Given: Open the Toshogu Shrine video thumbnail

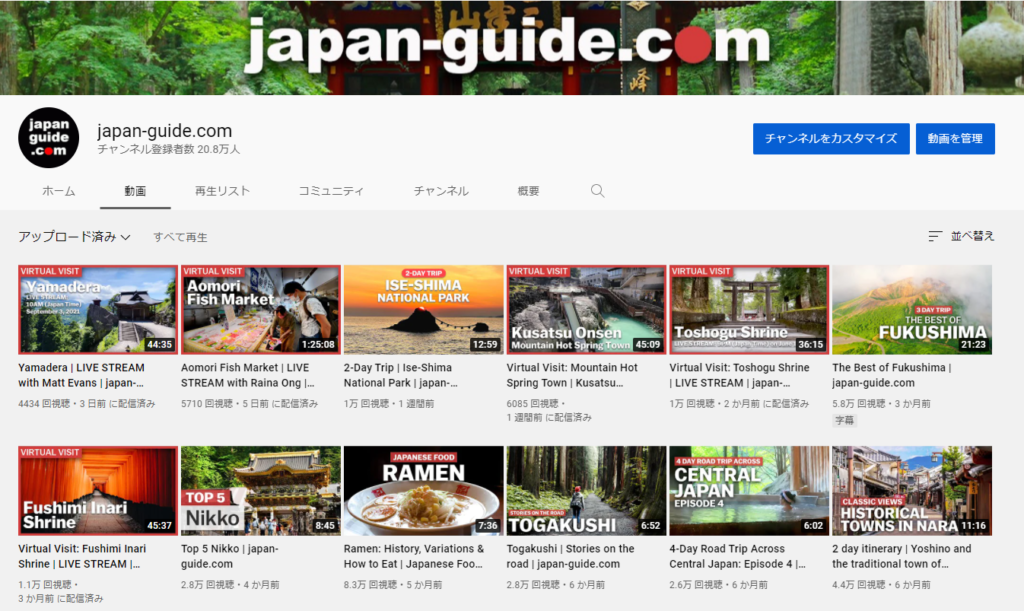Looking at the screenshot, I should pos(749,309).
